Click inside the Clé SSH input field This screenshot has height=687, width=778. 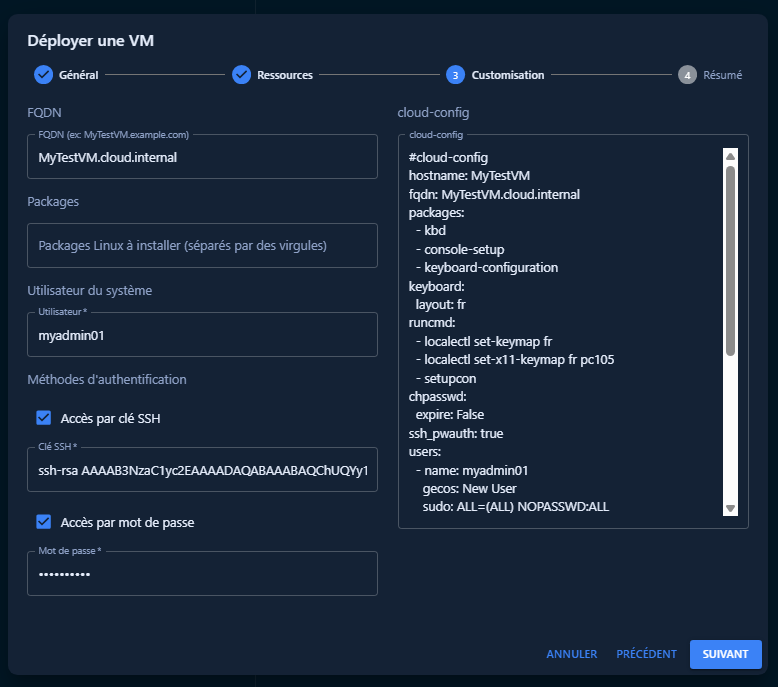pos(202,471)
